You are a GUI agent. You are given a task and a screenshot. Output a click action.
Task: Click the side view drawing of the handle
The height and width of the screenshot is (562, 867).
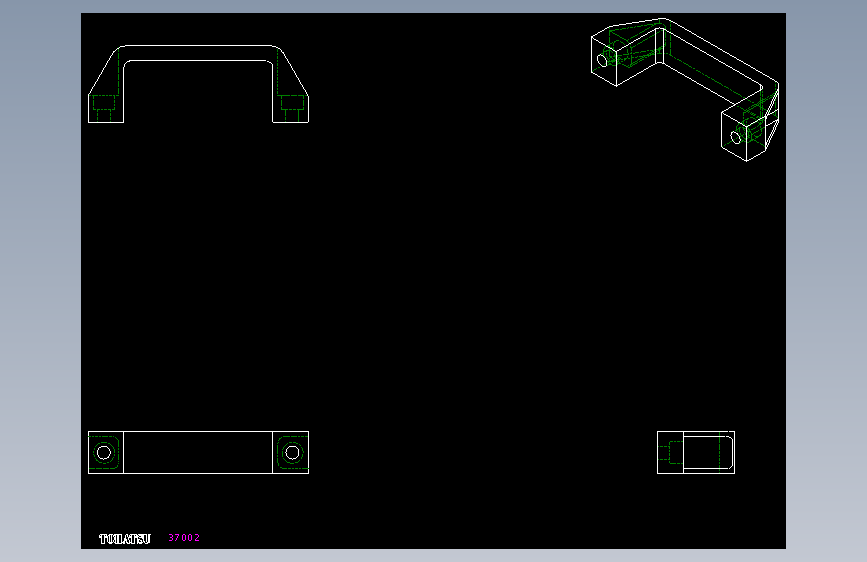click(696, 452)
